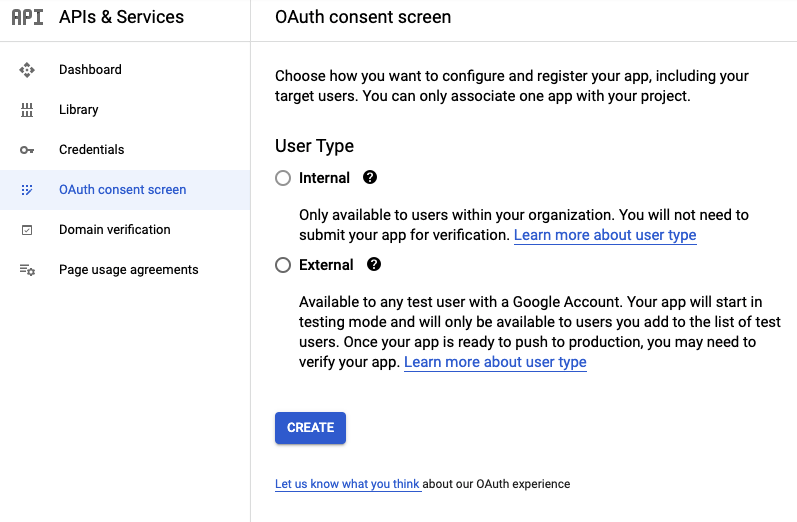Click the Credentials key icon
Image resolution: width=797 pixels, height=522 pixels.
[27, 150]
